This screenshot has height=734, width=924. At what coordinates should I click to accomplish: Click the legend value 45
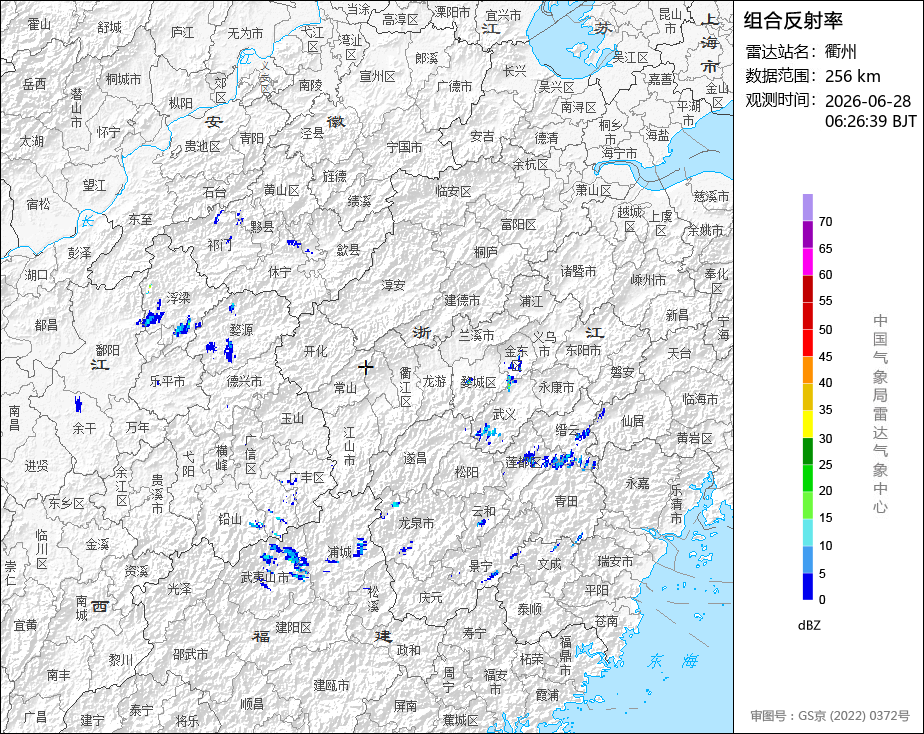[825, 356]
